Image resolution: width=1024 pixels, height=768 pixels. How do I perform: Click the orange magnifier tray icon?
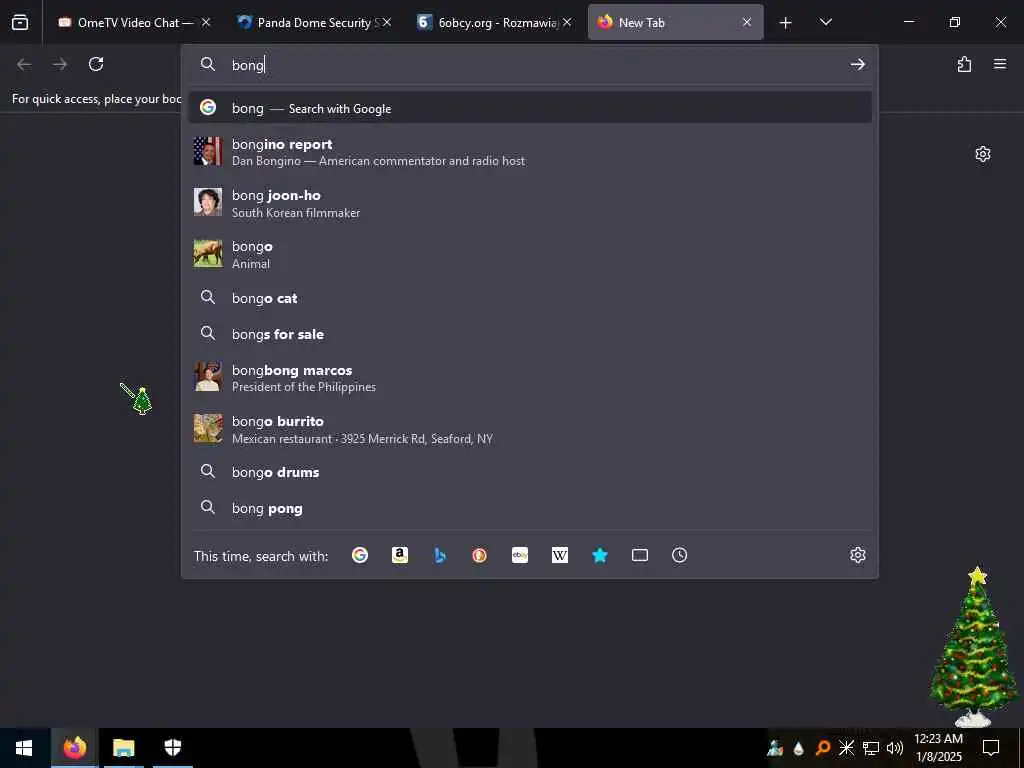(822, 748)
